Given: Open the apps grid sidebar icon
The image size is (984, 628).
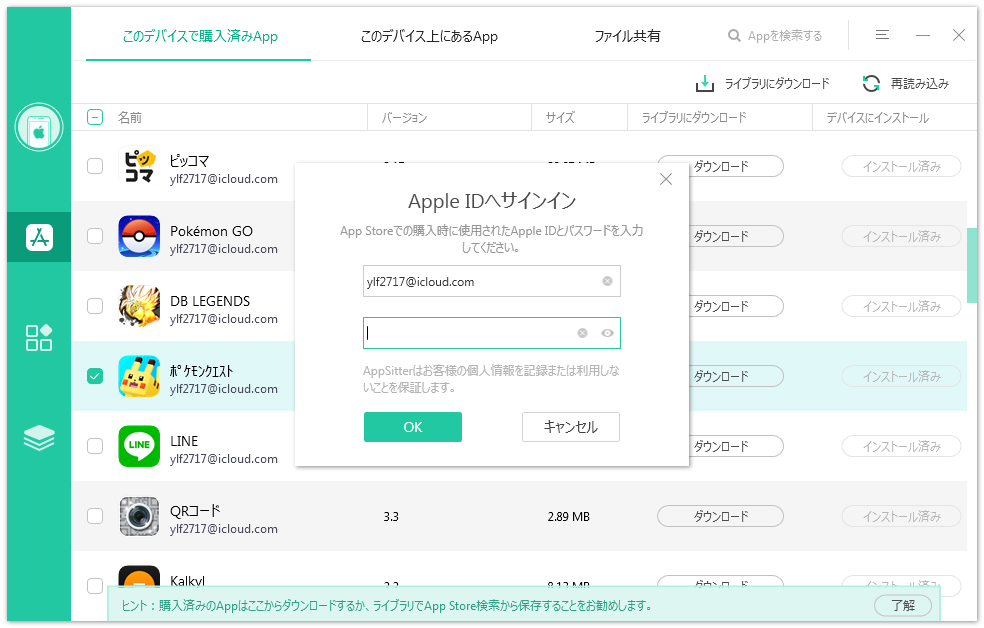Looking at the screenshot, I should [39, 338].
